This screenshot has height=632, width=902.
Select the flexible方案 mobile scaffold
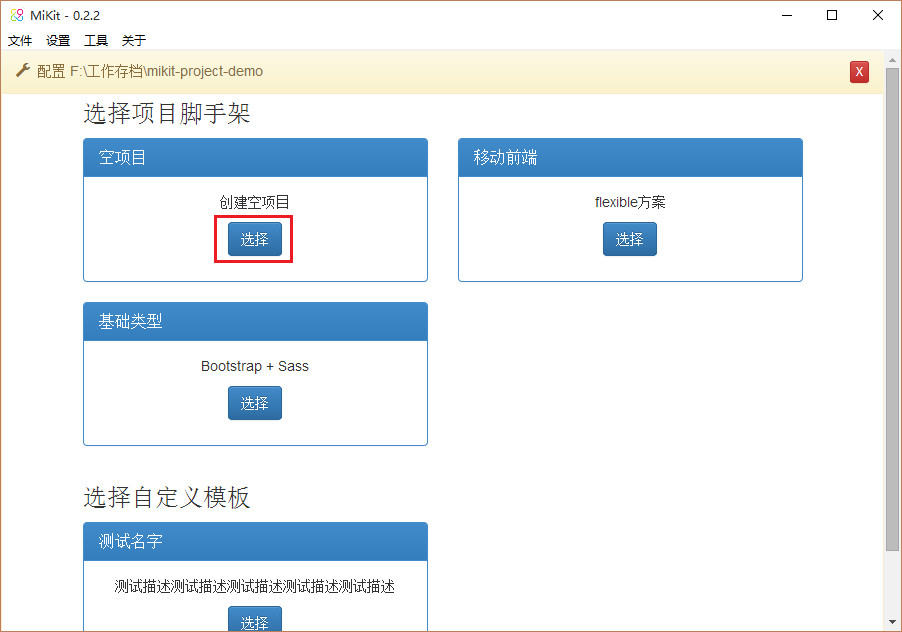point(629,239)
